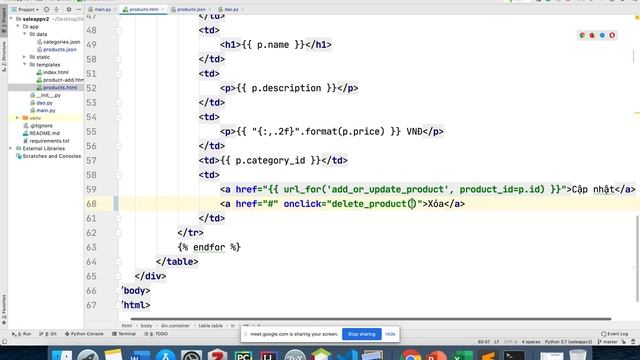
Task: Expand External Libraries node
Action: [x=11, y=149]
